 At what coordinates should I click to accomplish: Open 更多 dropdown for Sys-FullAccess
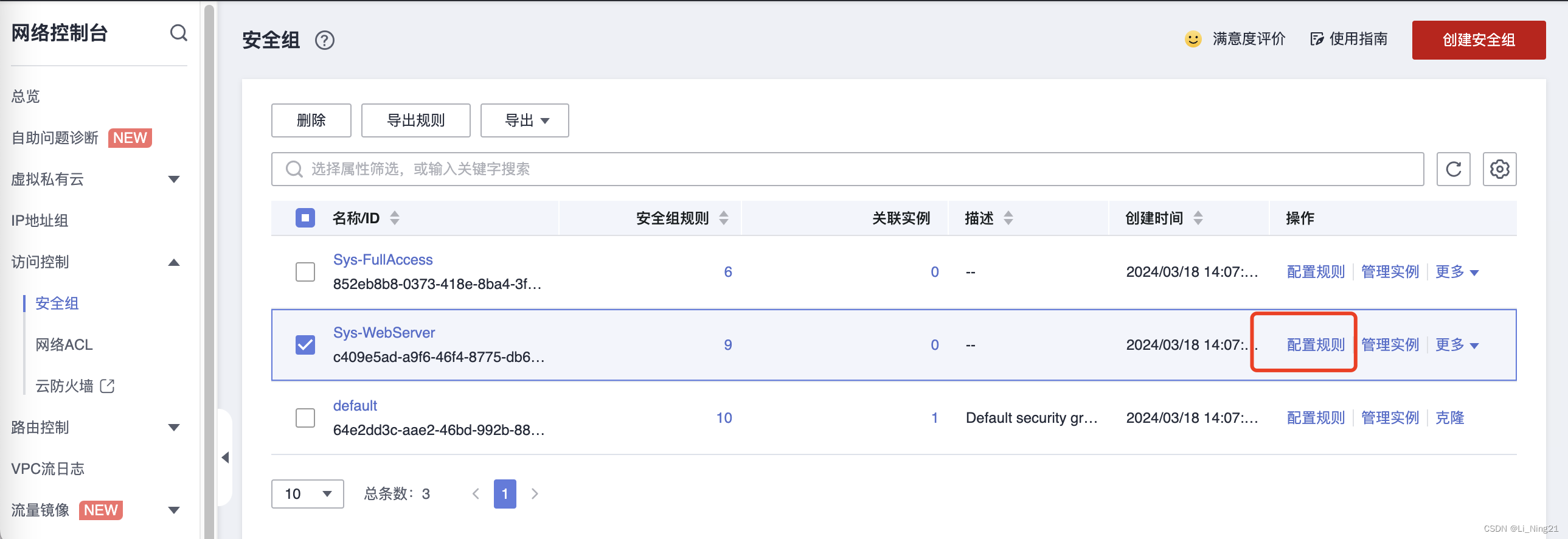1457,272
